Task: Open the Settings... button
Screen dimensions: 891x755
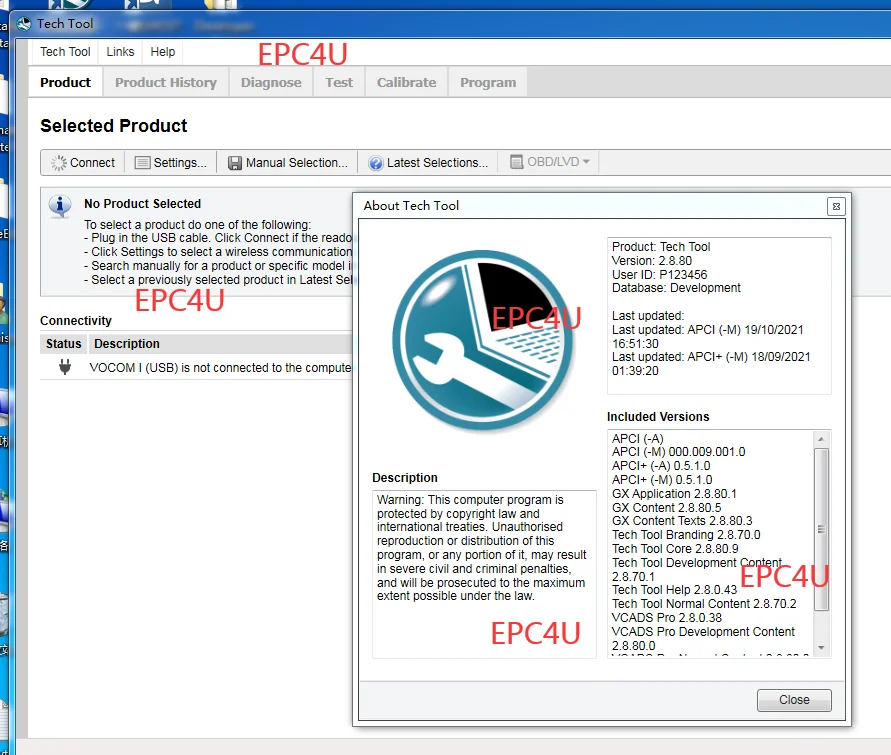Action: [x=171, y=163]
